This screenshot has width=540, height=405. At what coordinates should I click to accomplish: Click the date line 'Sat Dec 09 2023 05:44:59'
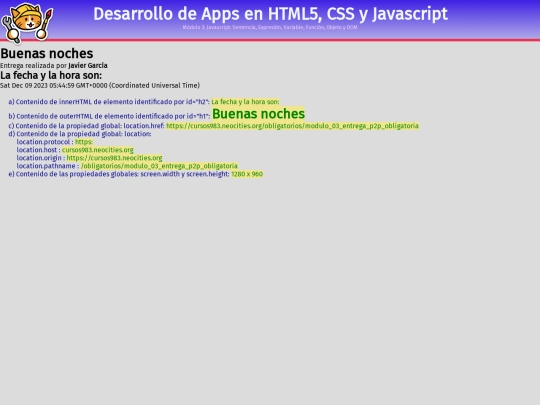pyautogui.click(x=100, y=85)
